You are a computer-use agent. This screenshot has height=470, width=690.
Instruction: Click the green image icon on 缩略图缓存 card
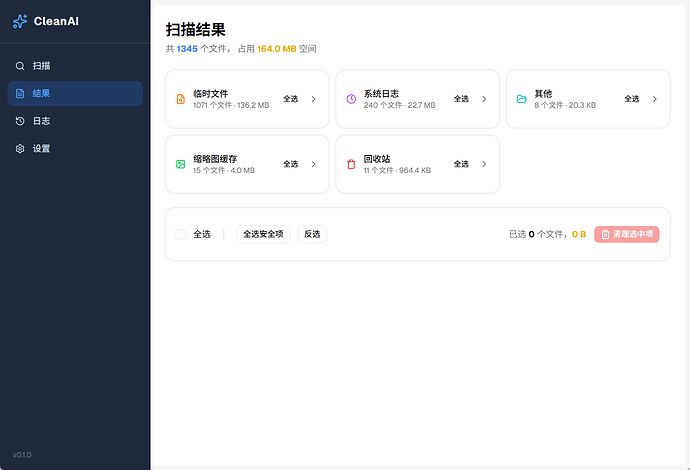point(180,164)
